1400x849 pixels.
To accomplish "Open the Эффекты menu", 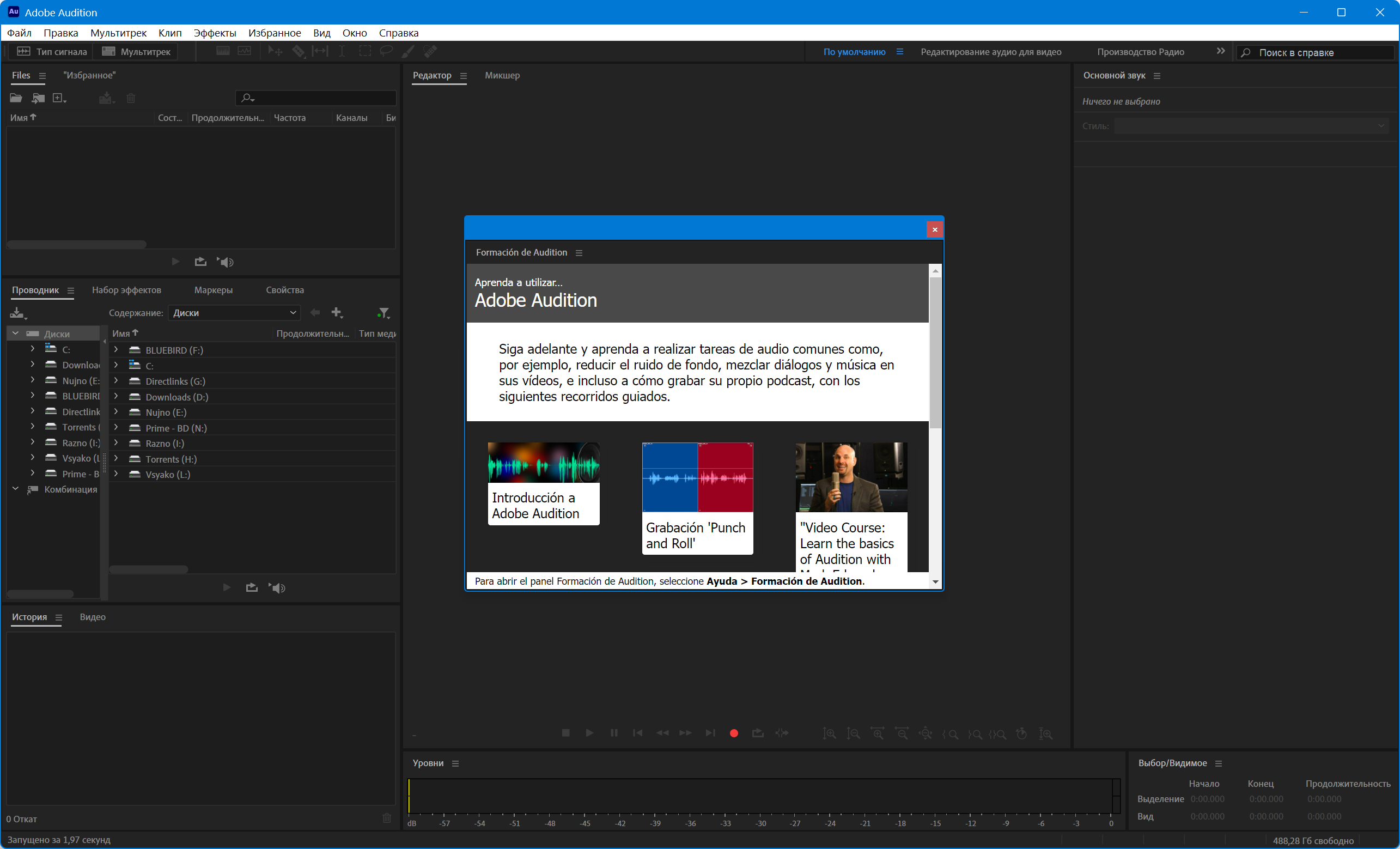I will (x=214, y=33).
